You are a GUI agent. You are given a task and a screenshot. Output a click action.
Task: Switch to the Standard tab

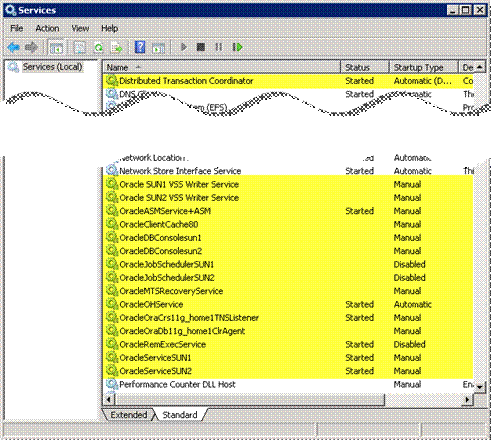pyautogui.click(x=180, y=415)
